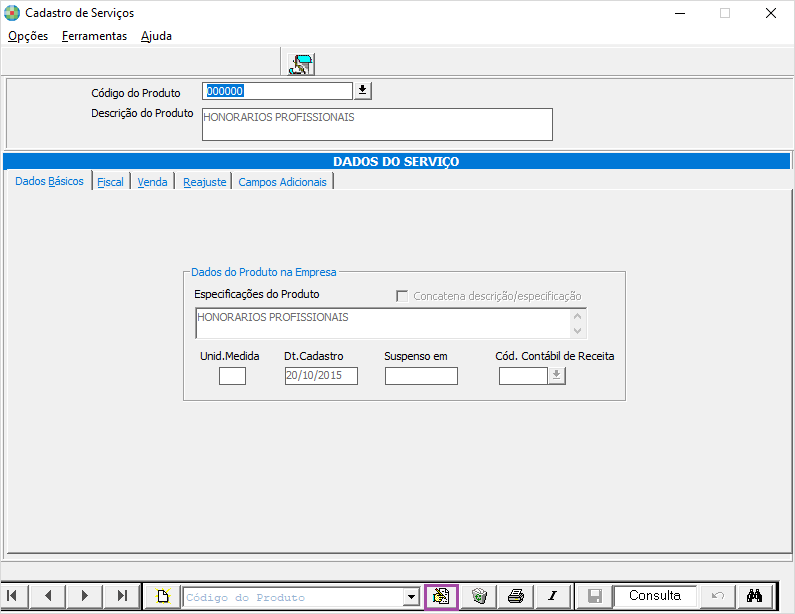This screenshot has height=614, width=795.
Task: Click the binoculars search icon
Action: point(755,596)
